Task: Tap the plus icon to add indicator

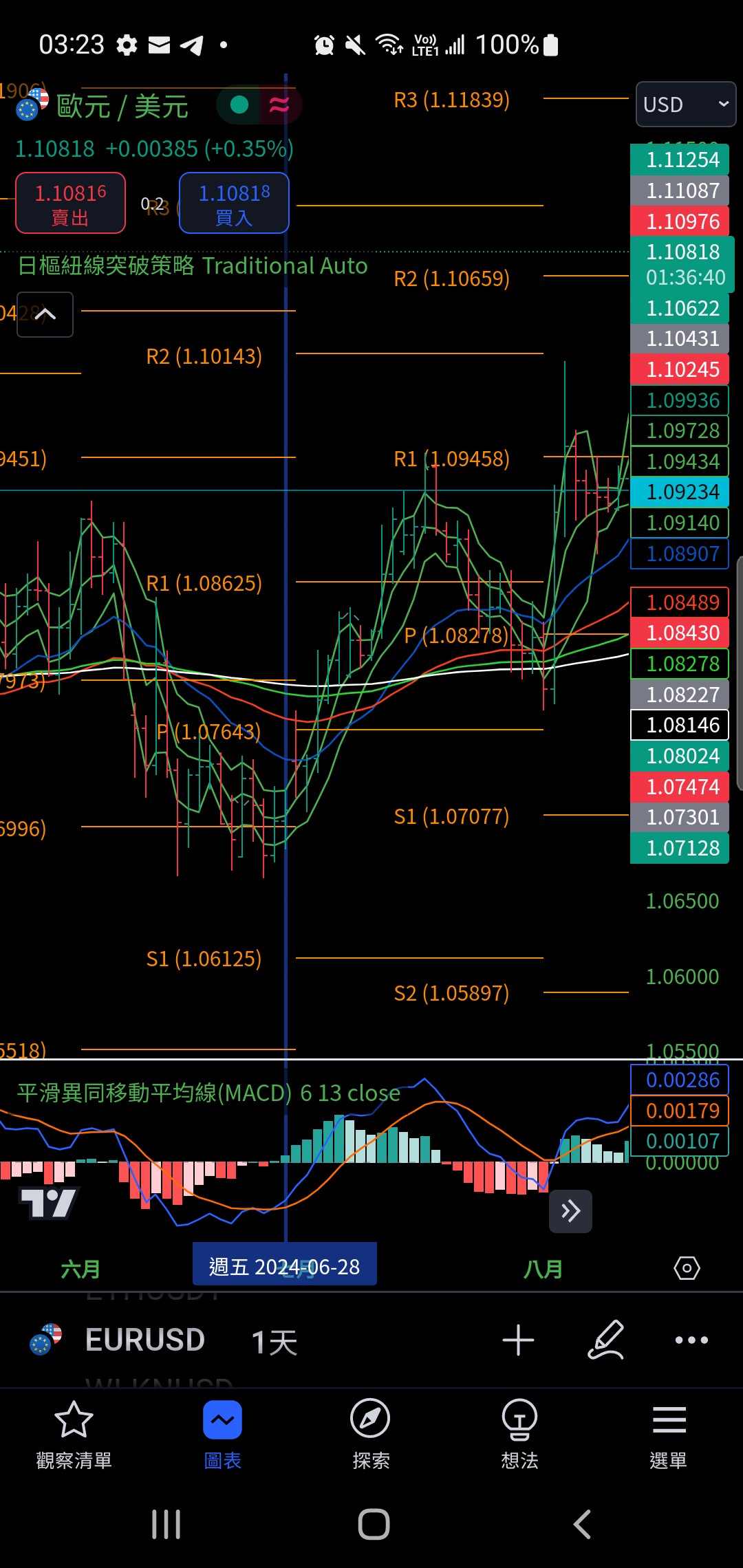Action: click(518, 1340)
